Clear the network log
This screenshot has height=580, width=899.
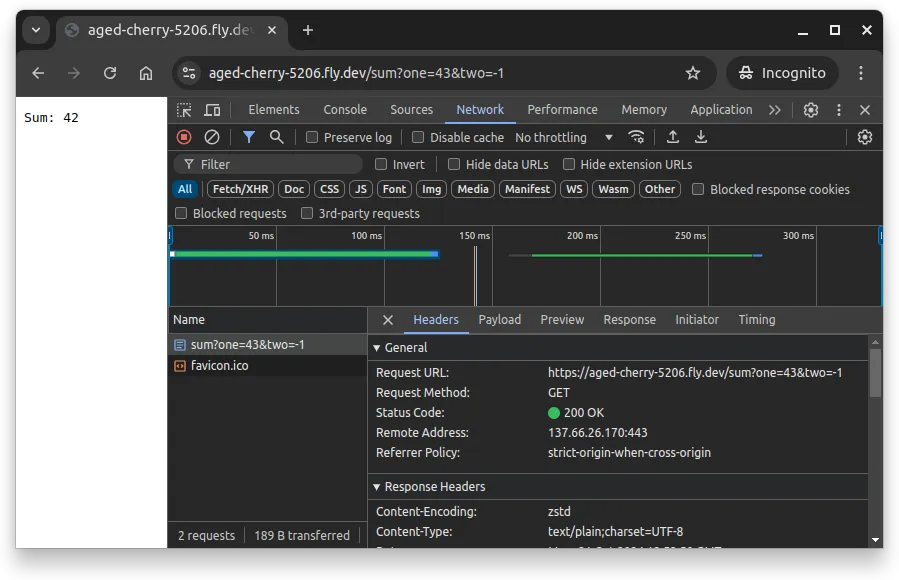(211, 137)
